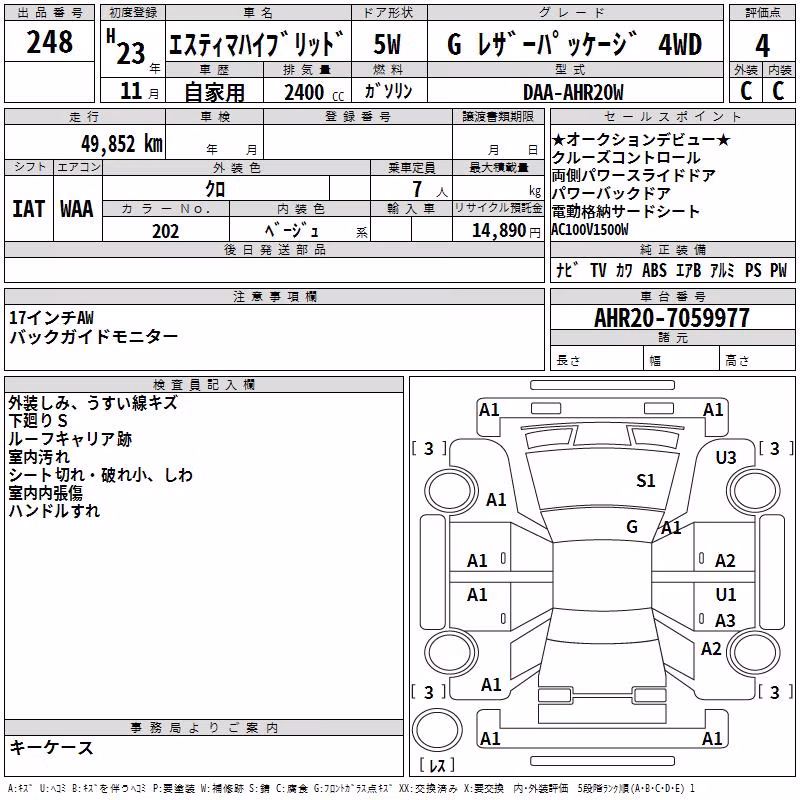
Task: Click the レス spare tire label
Action: click(437, 764)
